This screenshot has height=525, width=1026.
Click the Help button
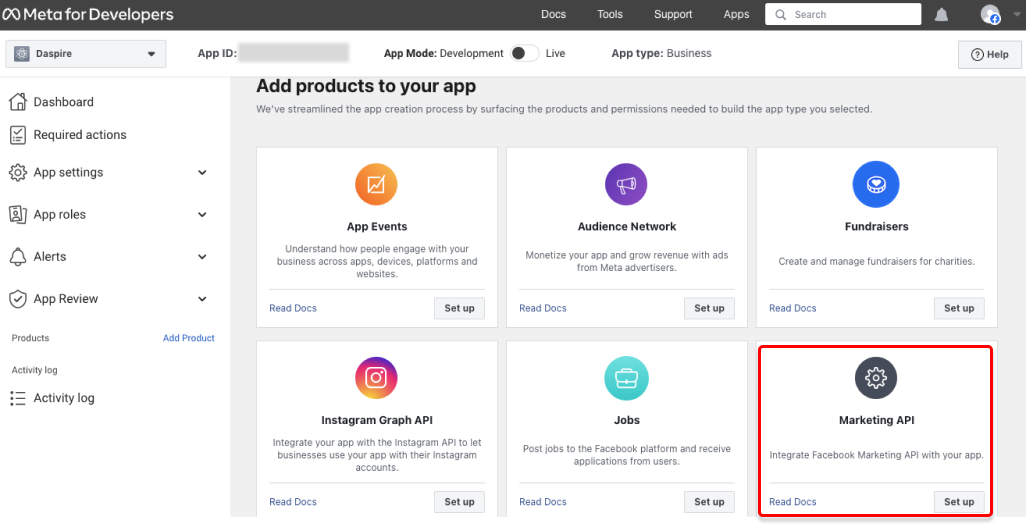(x=989, y=54)
